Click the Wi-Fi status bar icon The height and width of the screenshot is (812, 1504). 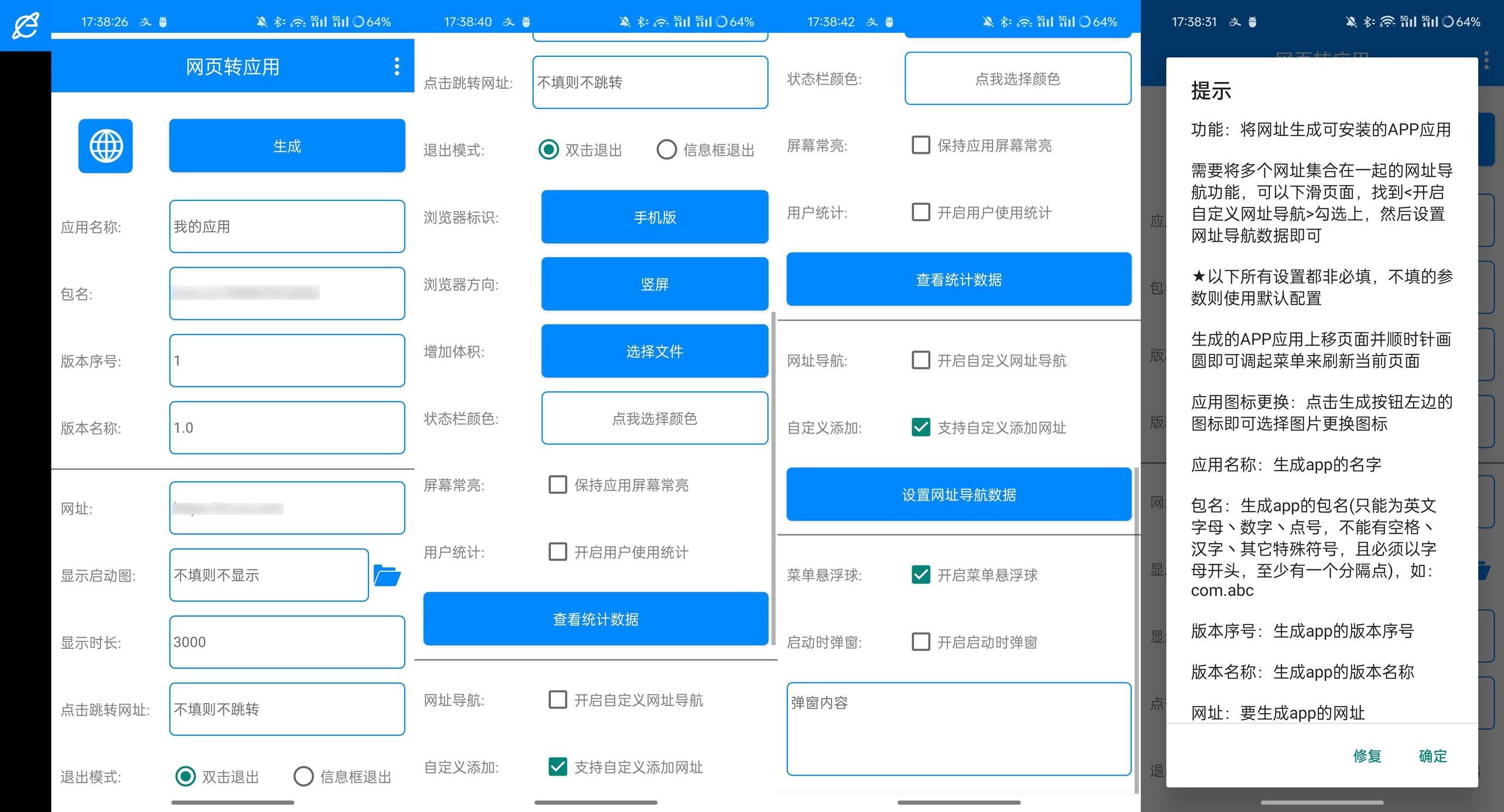(x=298, y=22)
